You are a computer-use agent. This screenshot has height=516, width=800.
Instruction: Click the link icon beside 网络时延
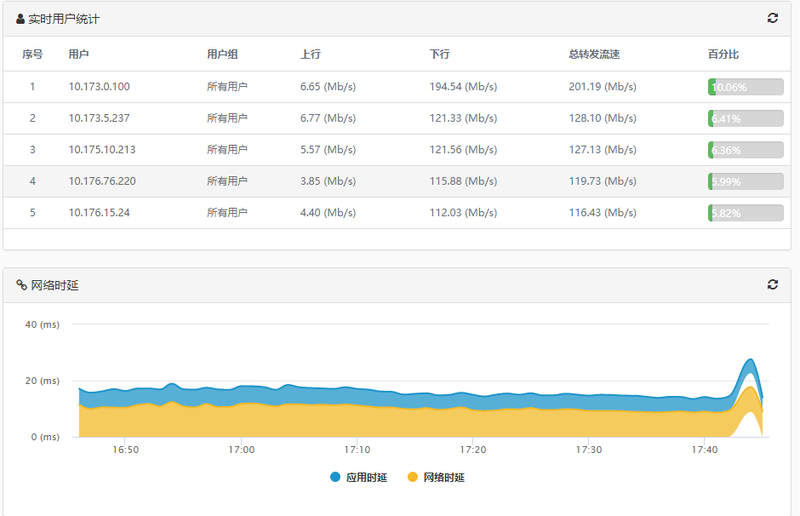click(x=21, y=285)
